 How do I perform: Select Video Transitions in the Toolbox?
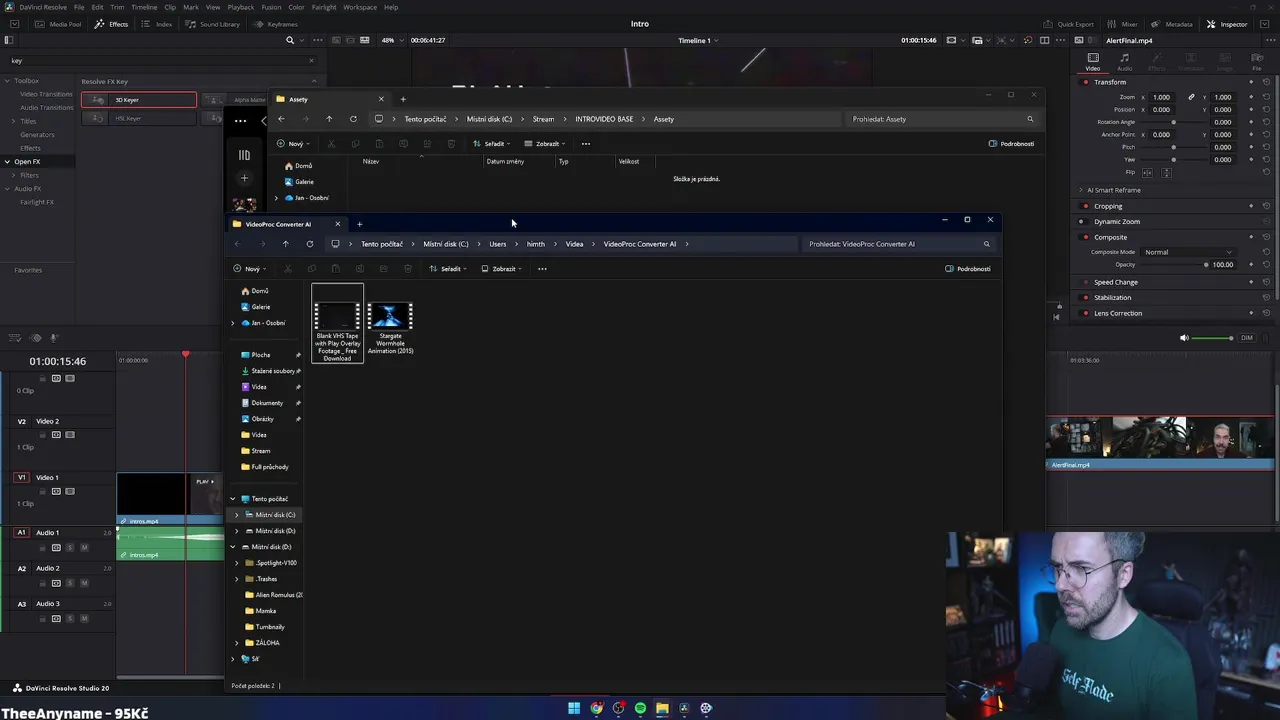(46, 94)
